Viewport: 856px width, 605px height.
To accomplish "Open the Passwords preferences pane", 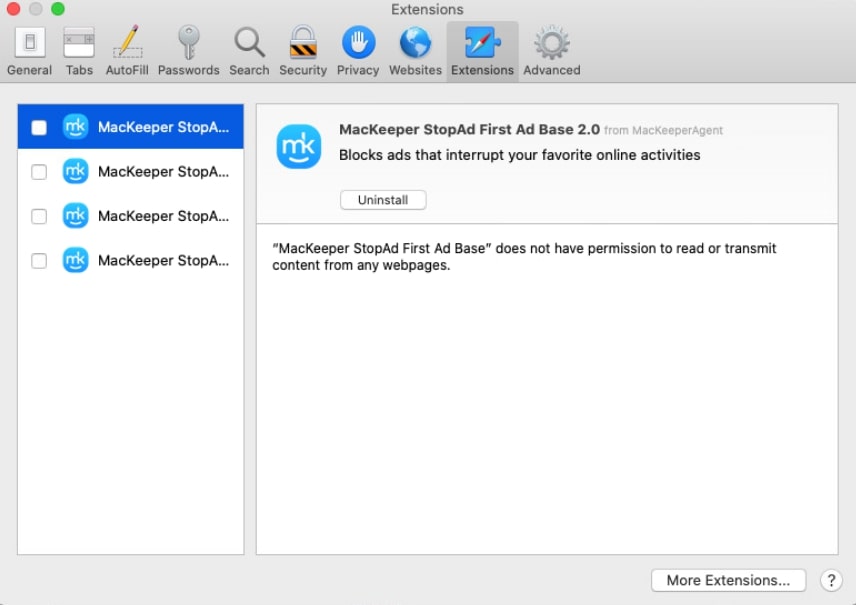I will coord(188,52).
